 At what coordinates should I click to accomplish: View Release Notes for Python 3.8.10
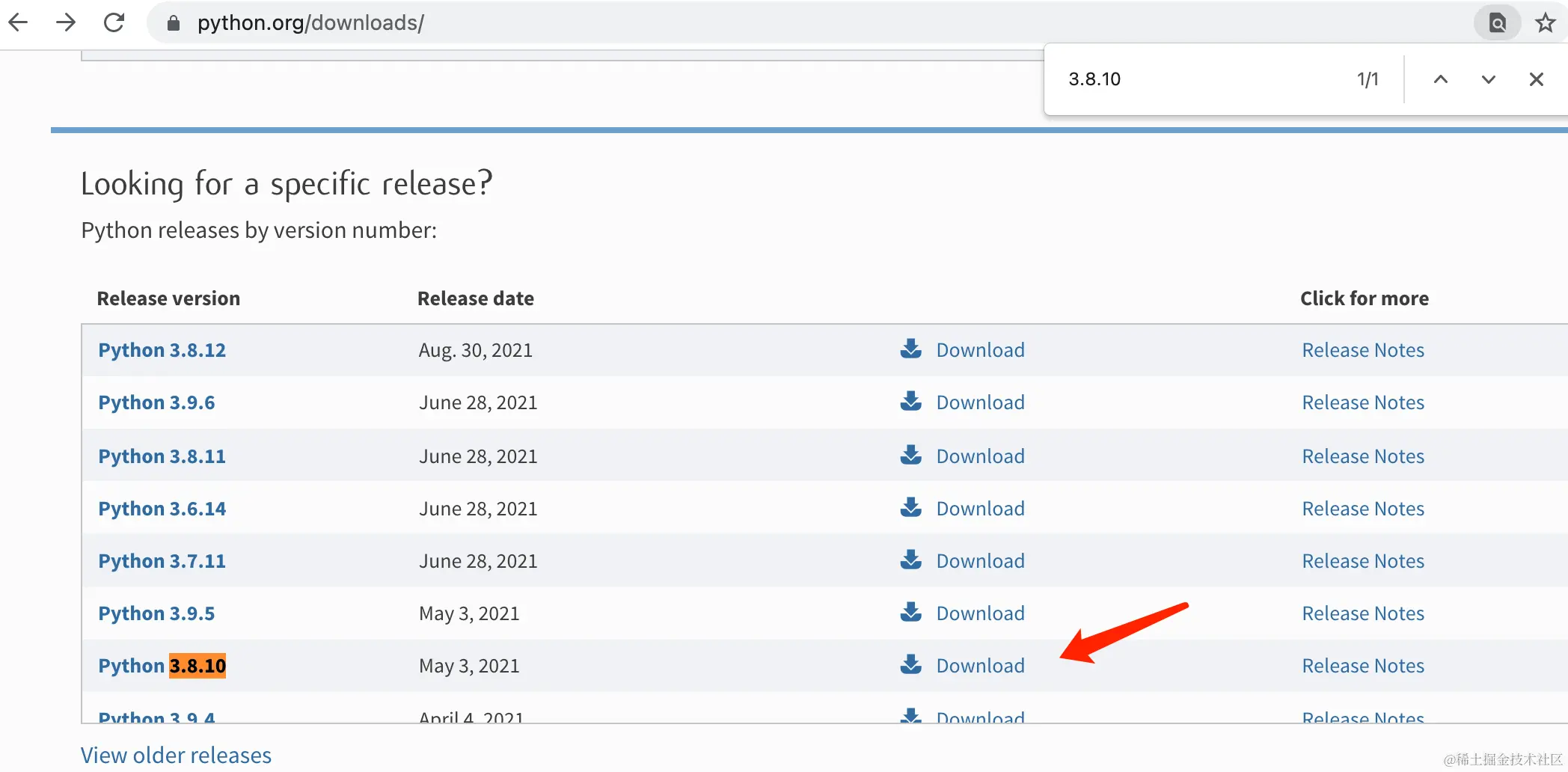point(1363,666)
